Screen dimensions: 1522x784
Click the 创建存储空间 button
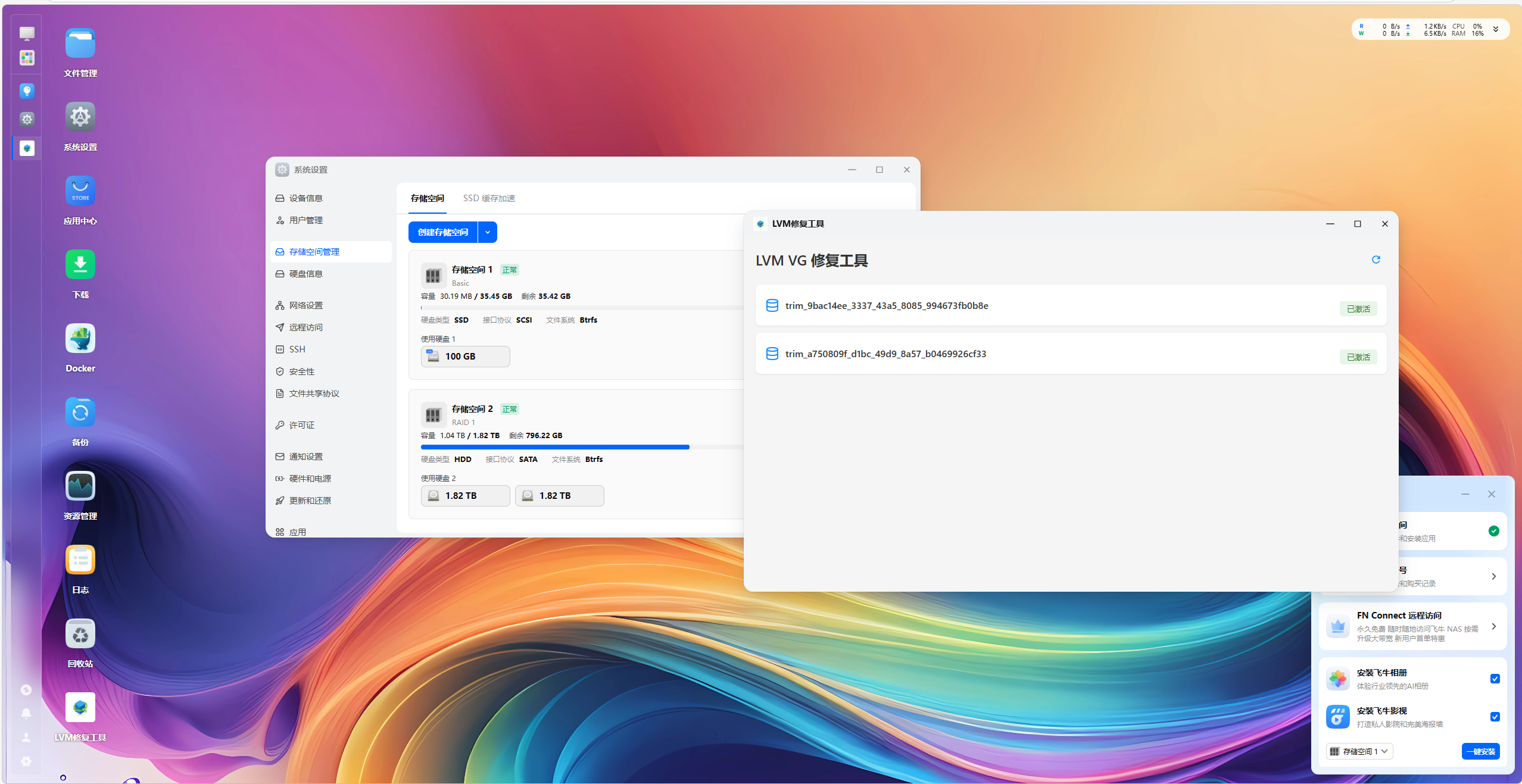[x=442, y=232]
